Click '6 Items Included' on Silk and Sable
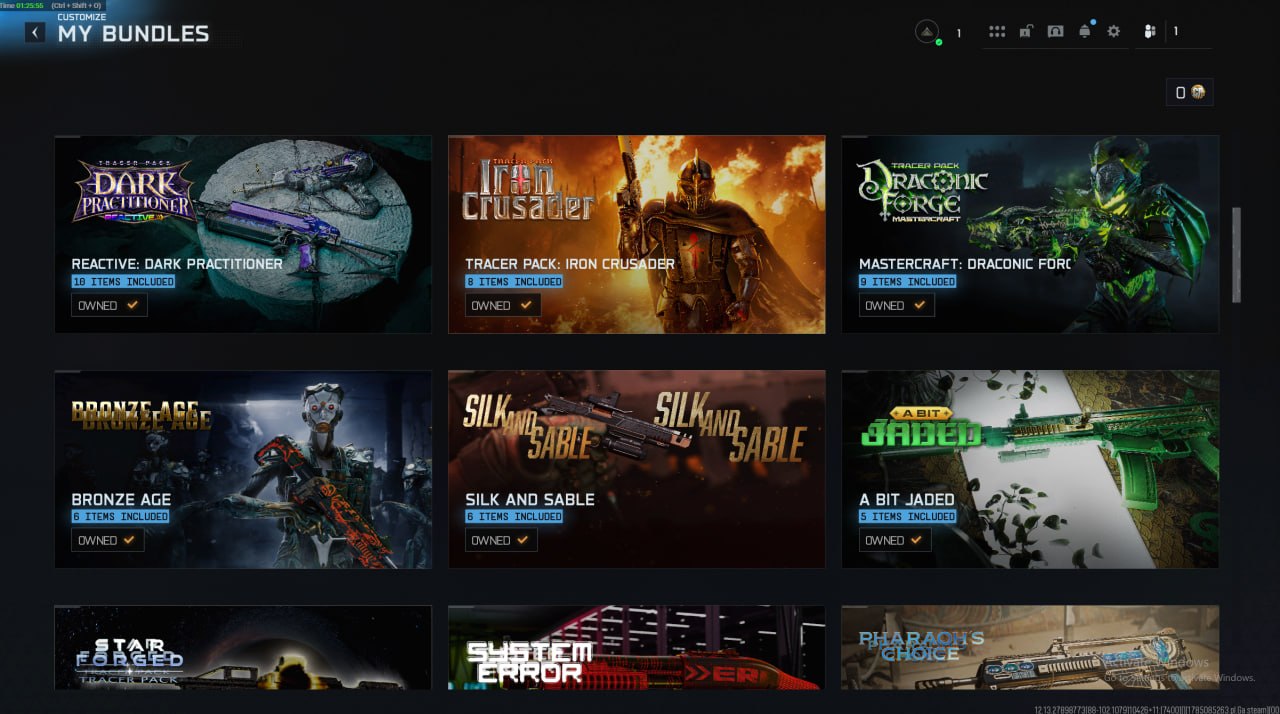This screenshot has width=1280, height=714. tap(514, 517)
